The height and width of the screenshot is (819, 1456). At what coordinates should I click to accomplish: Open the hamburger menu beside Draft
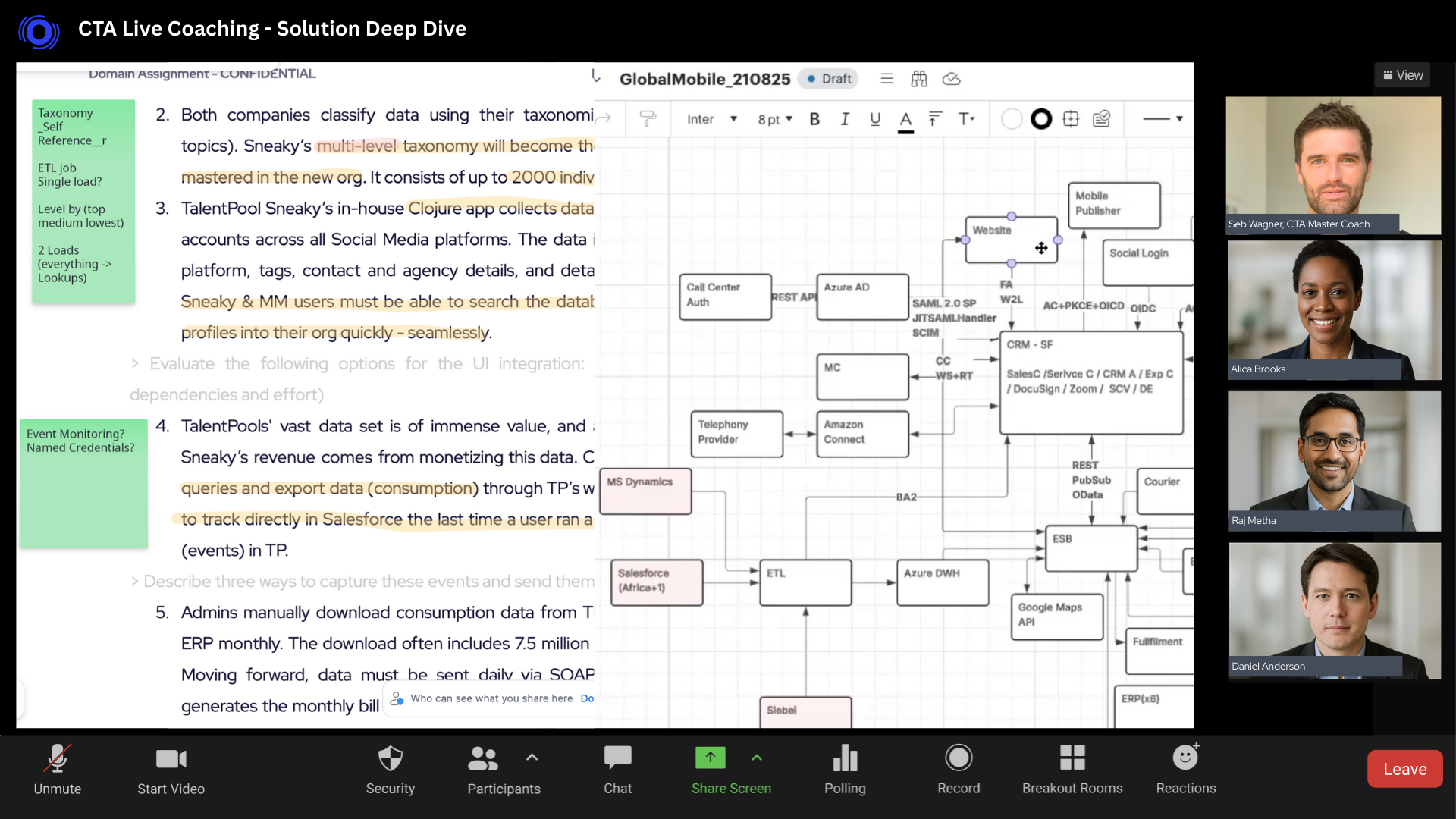[886, 79]
